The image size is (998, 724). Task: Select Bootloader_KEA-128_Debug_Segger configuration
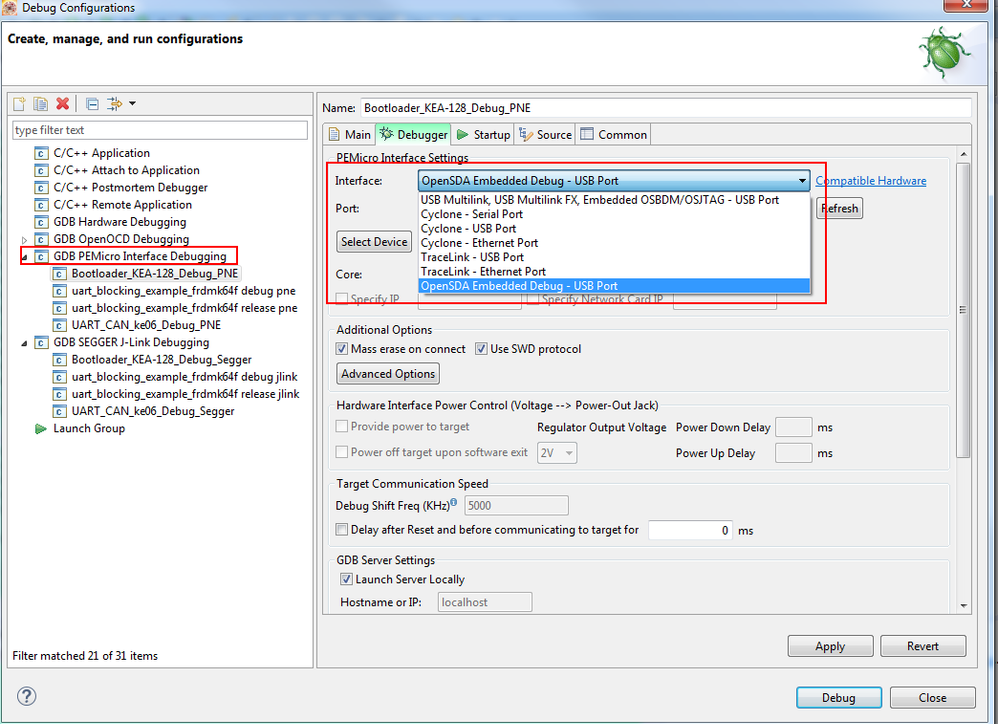[161, 359]
